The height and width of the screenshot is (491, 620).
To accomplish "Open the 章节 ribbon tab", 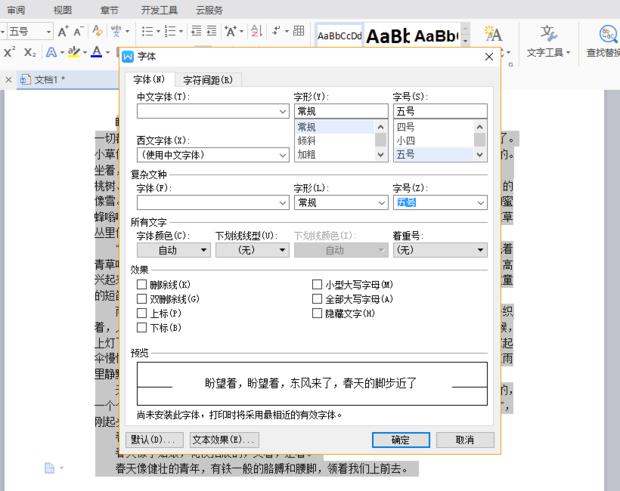I will [x=109, y=10].
